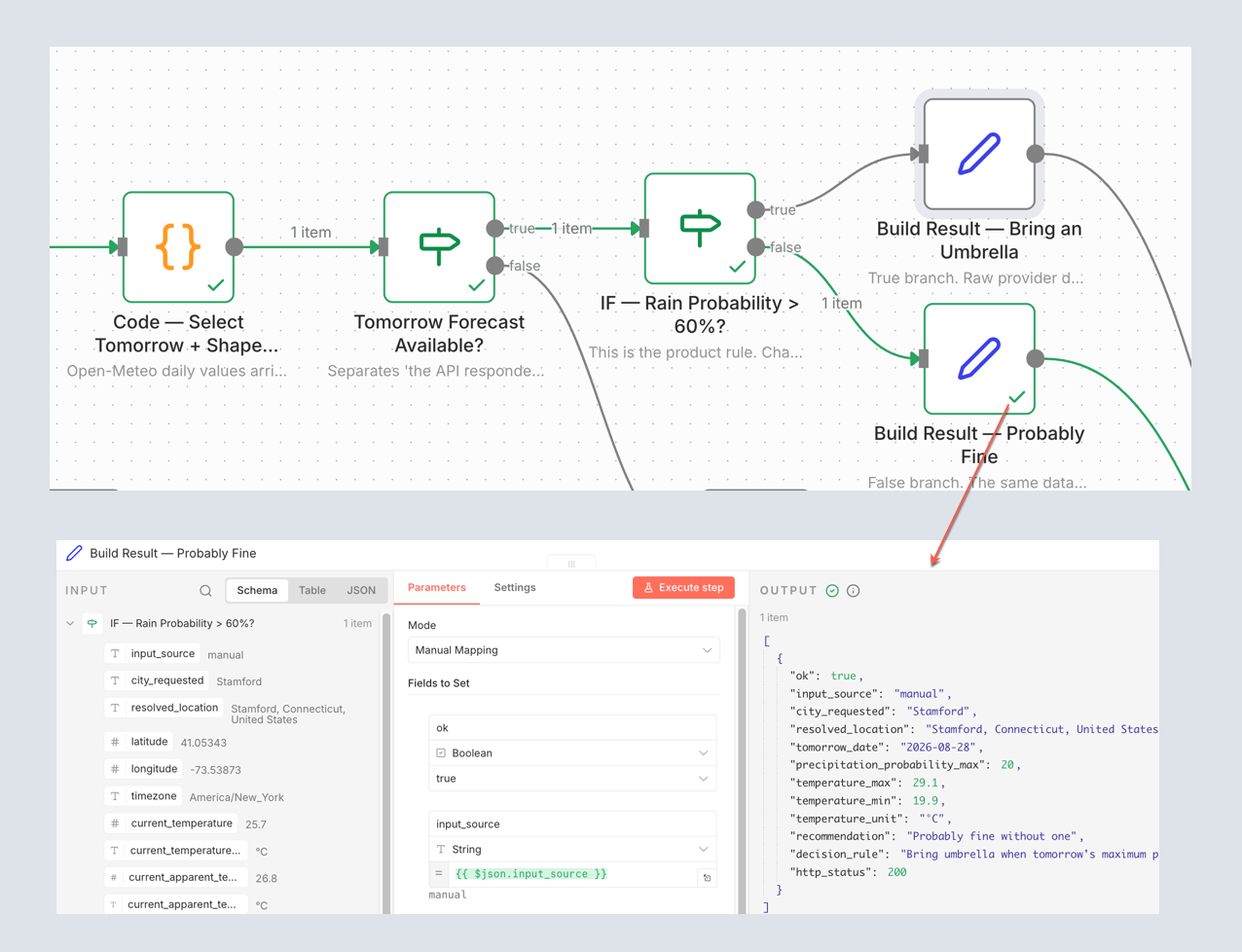Screen dimensions: 1242x952
Task: Switch input view to Schema
Action: click(x=257, y=590)
